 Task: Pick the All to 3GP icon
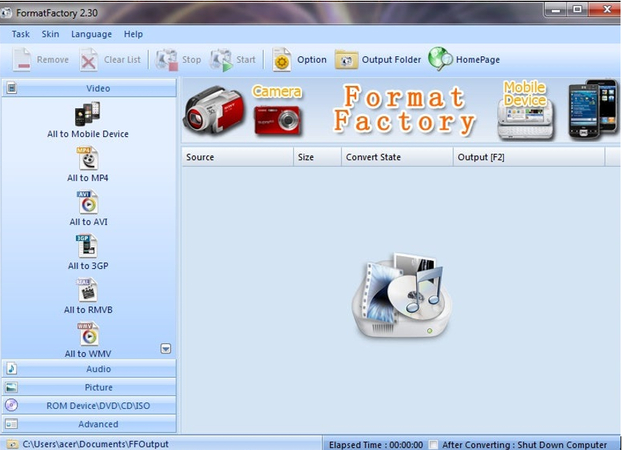86,246
